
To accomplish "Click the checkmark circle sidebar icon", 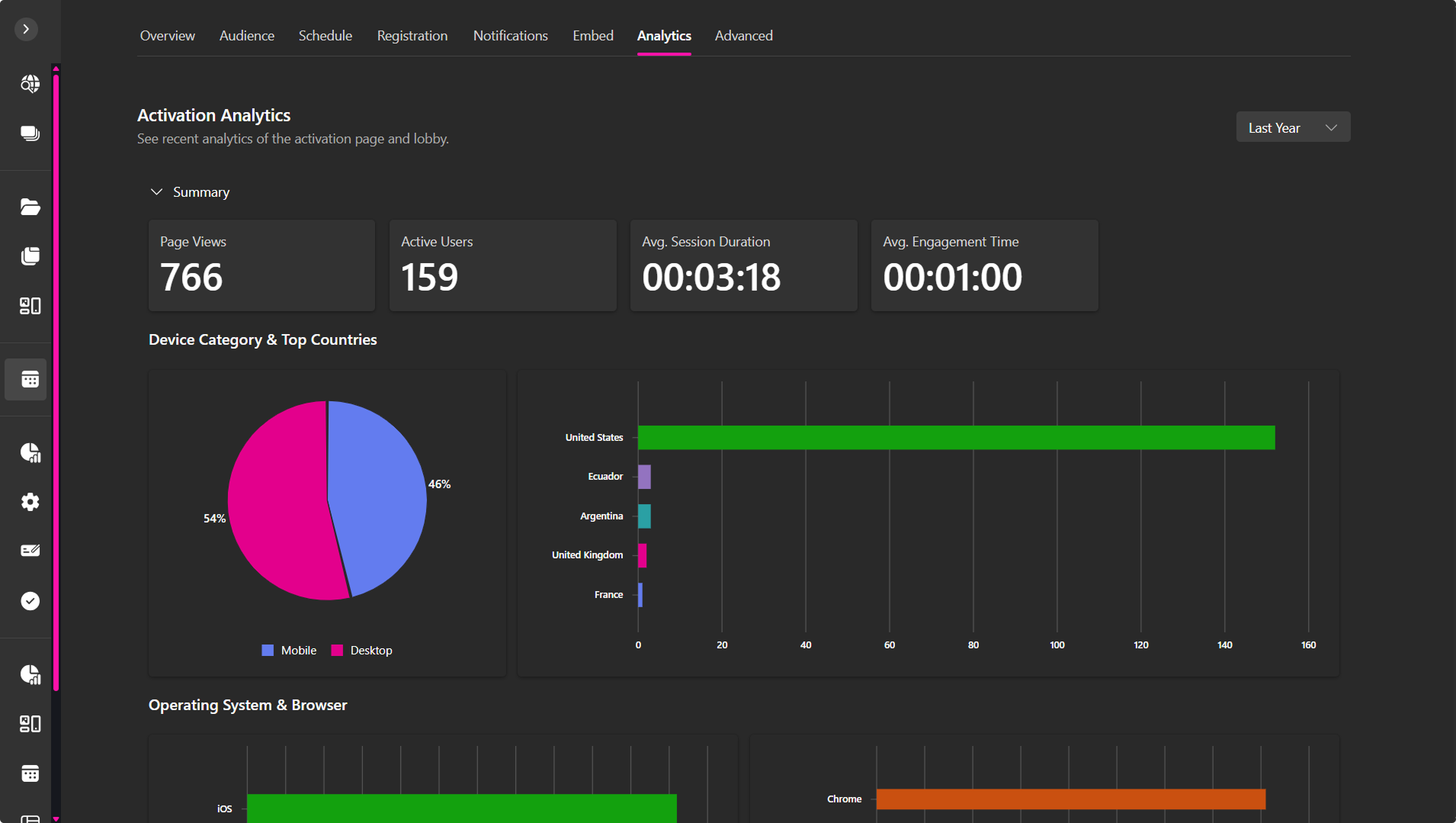I will (30, 601).
